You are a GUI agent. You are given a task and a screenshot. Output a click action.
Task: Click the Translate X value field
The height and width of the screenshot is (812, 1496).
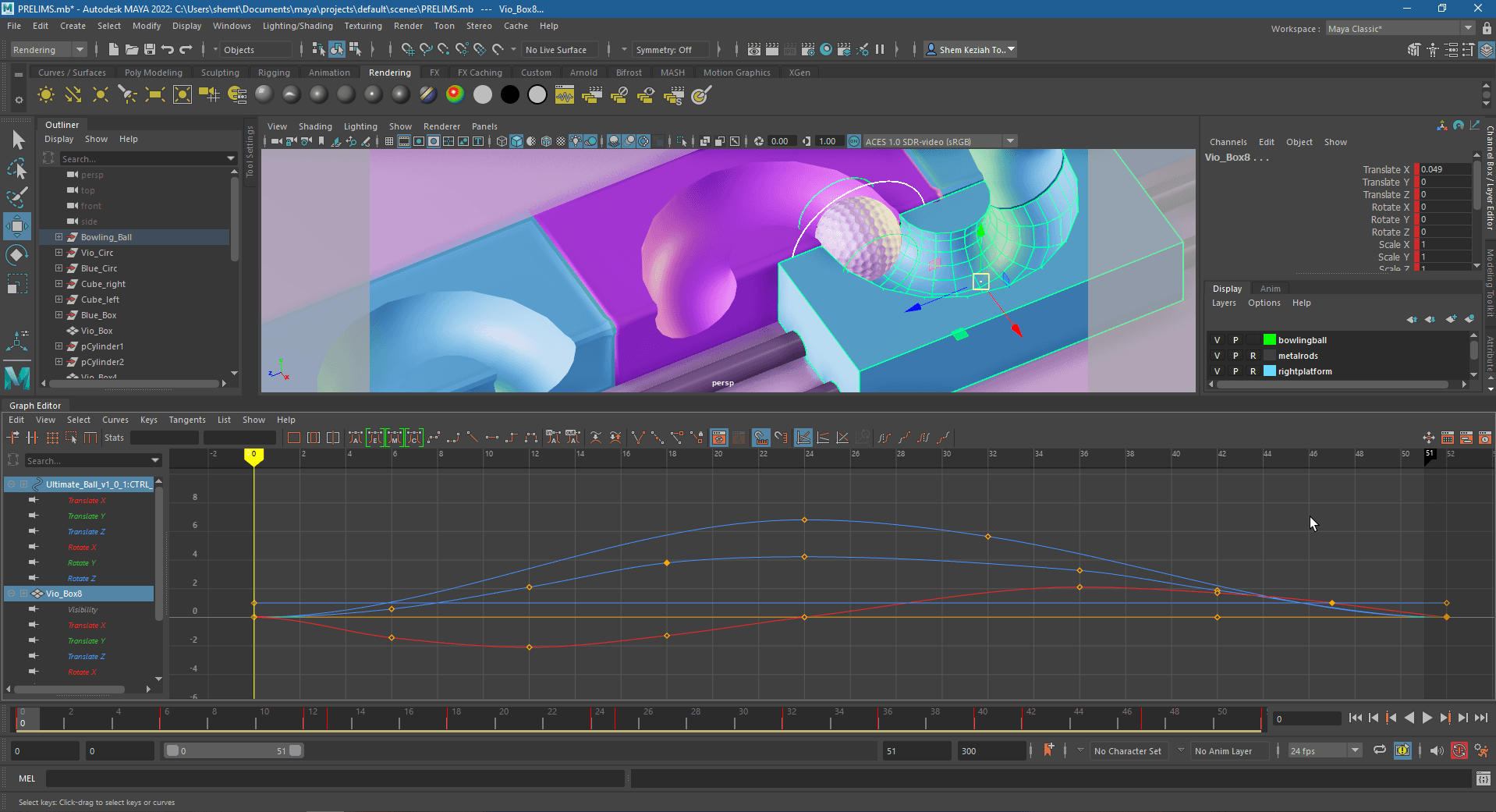click(1444, 169)
